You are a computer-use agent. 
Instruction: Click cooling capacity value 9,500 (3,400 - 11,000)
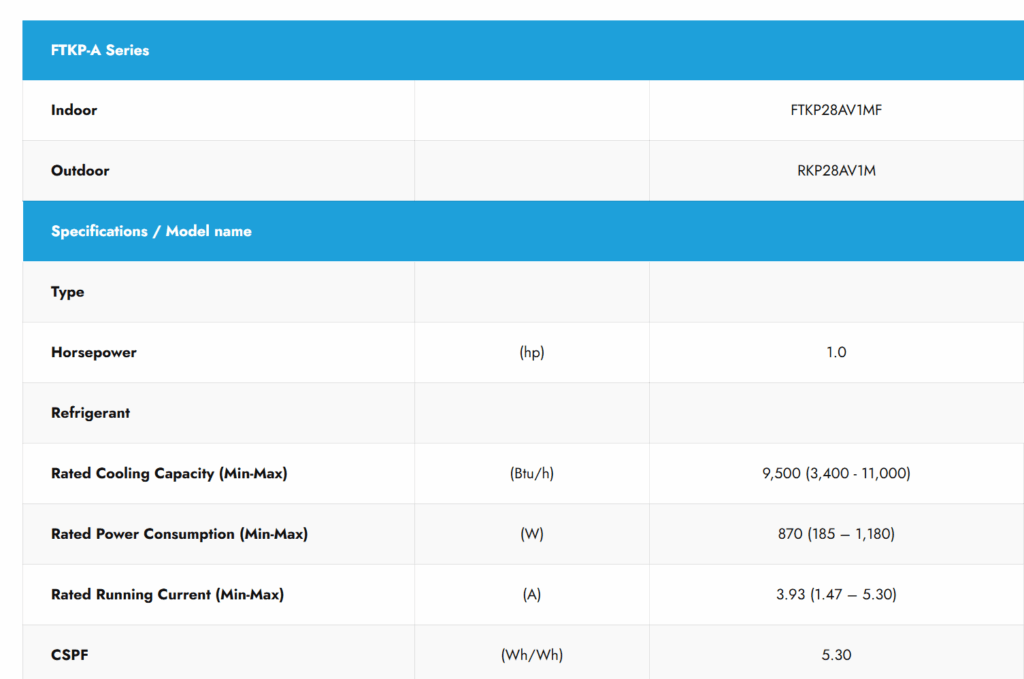tap(836, 473)
